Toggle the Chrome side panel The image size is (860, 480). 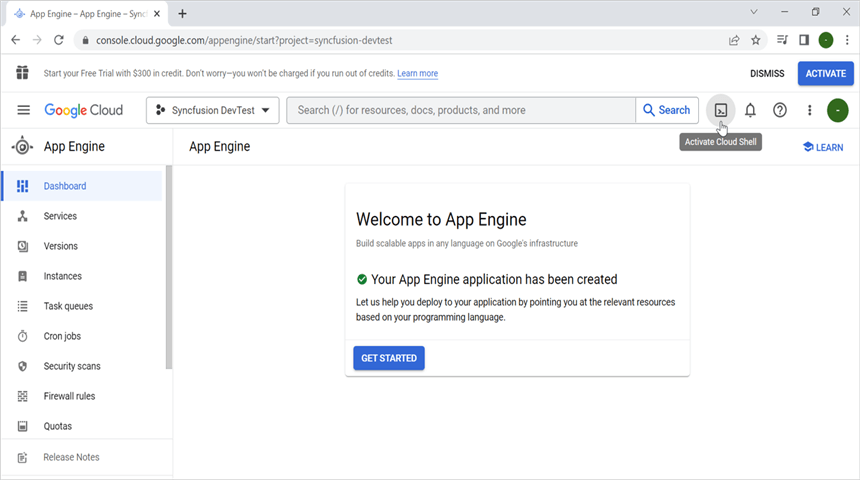(x=803, y=40)
